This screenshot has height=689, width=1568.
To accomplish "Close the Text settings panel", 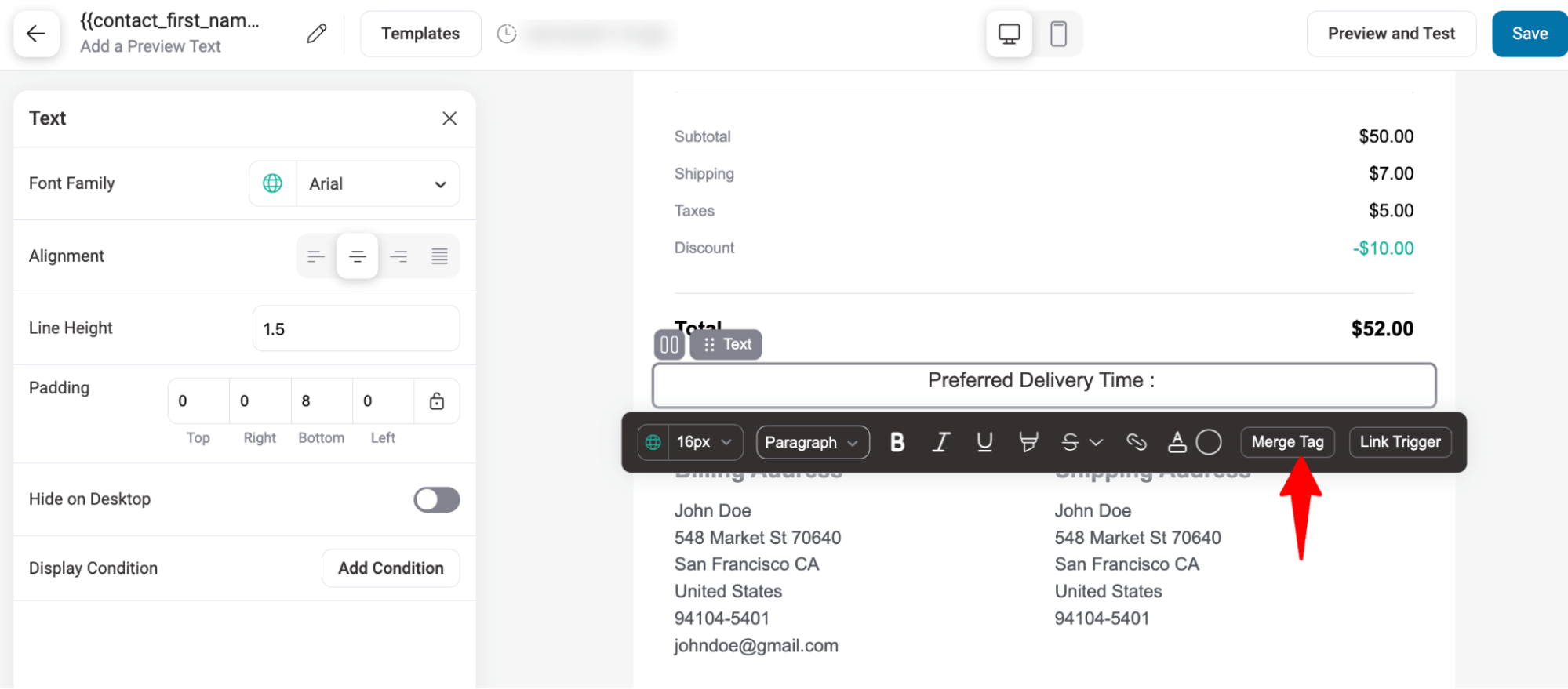I will point(449,118).
